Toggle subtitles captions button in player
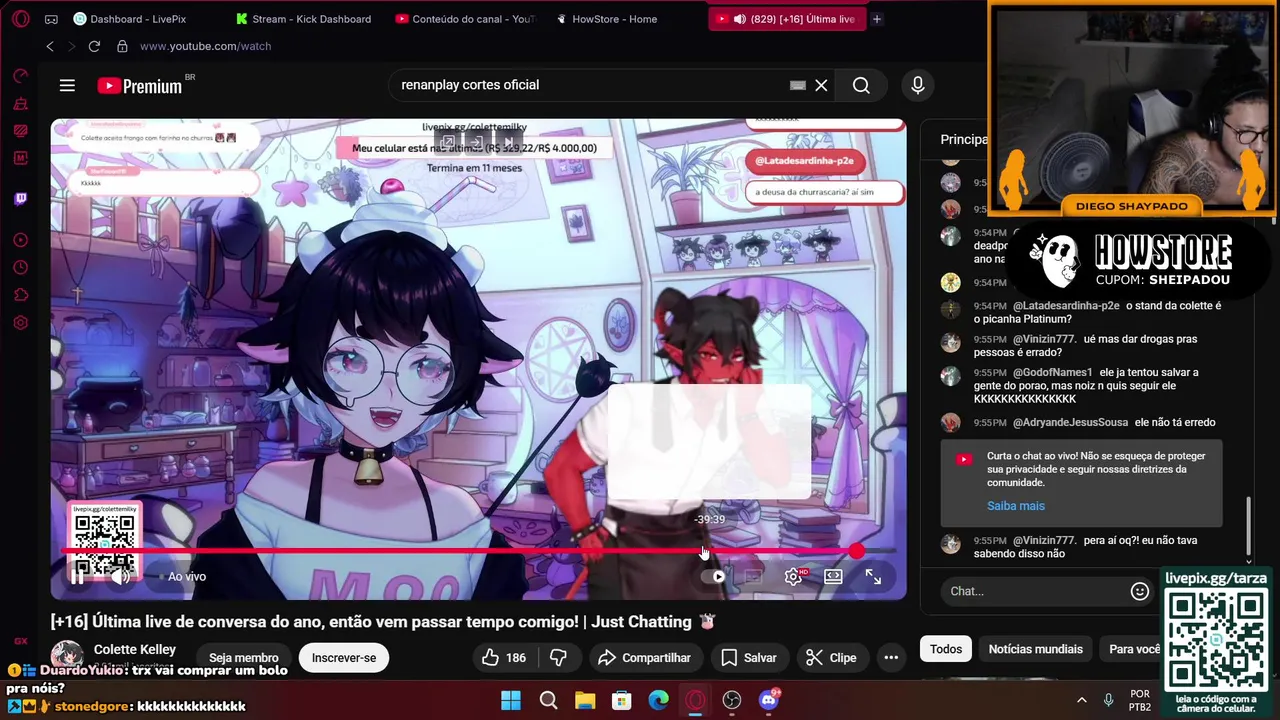1280x720 pixels. 754,576
